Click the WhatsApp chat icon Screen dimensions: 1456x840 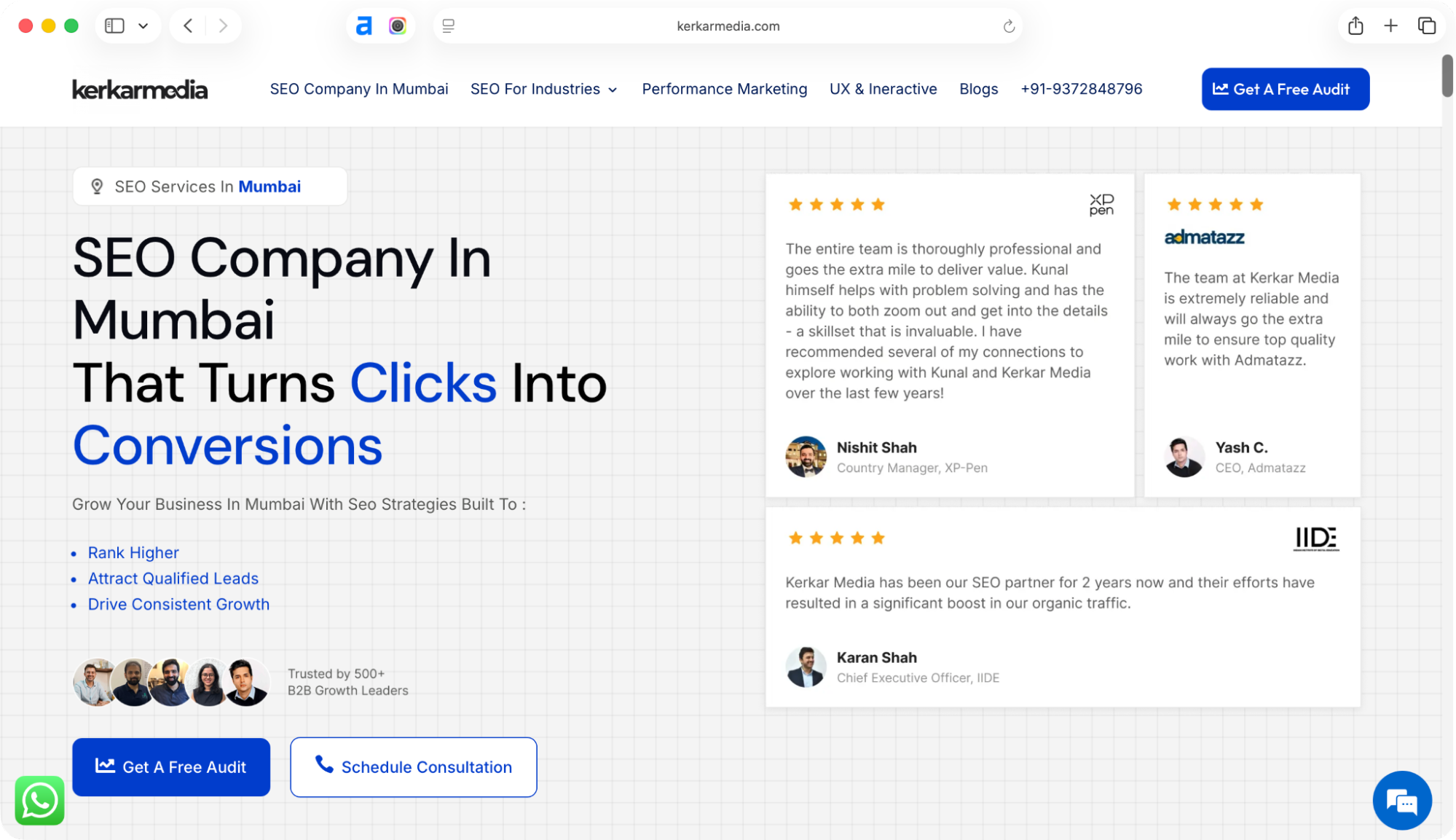(39, 800)
